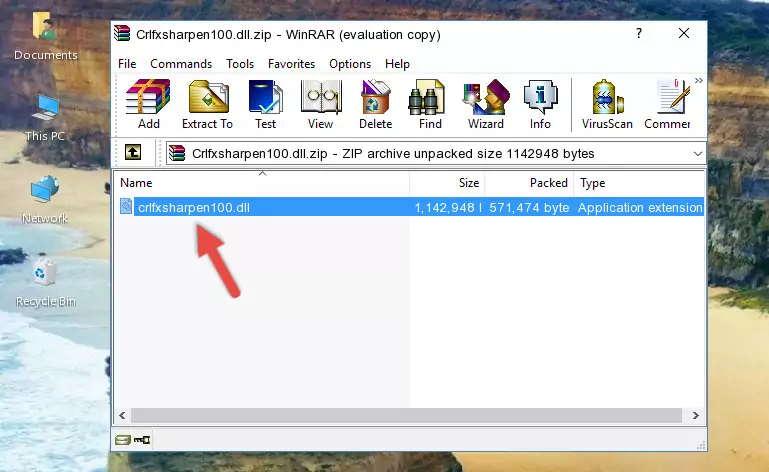Click the horizontal scrollbar right arrow

coord(695,416)
